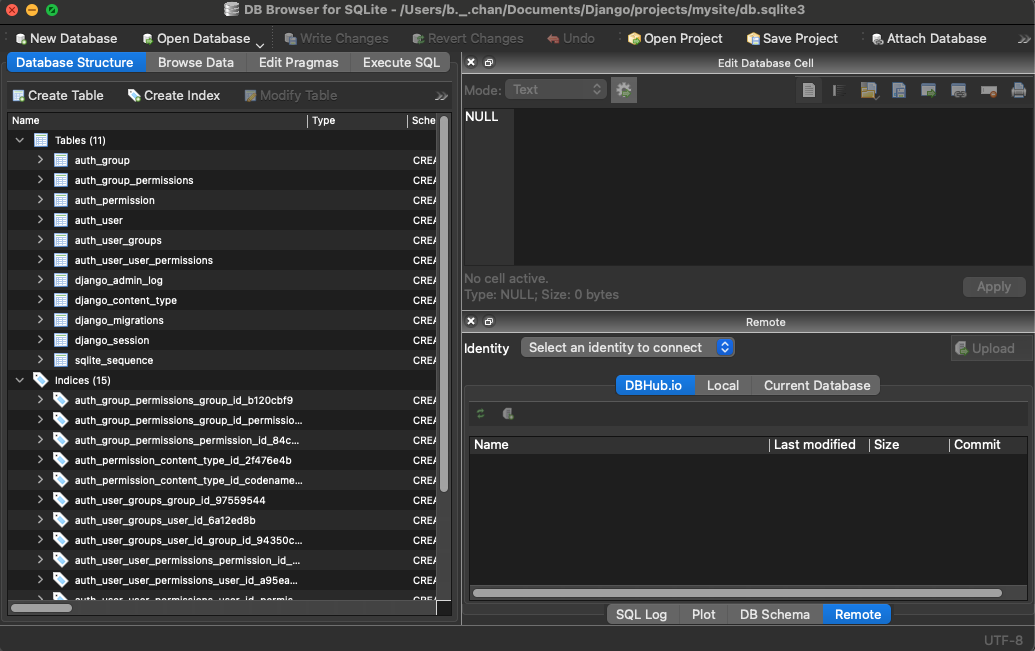Close the Remote panel
Viewport: 1035px width, 651px height.
coord(471,321)
